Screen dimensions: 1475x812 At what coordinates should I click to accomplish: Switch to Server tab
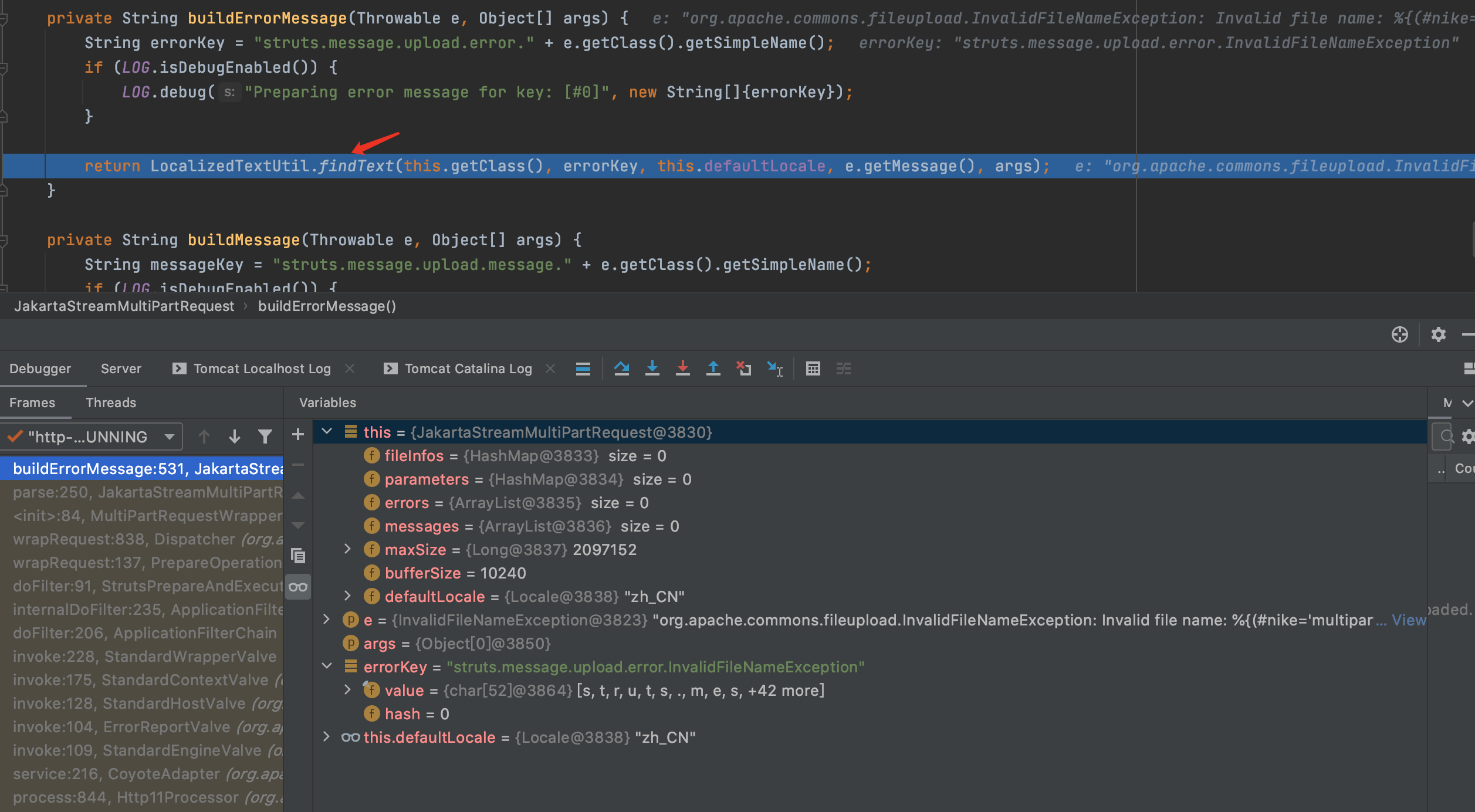(x=121, y=368)
